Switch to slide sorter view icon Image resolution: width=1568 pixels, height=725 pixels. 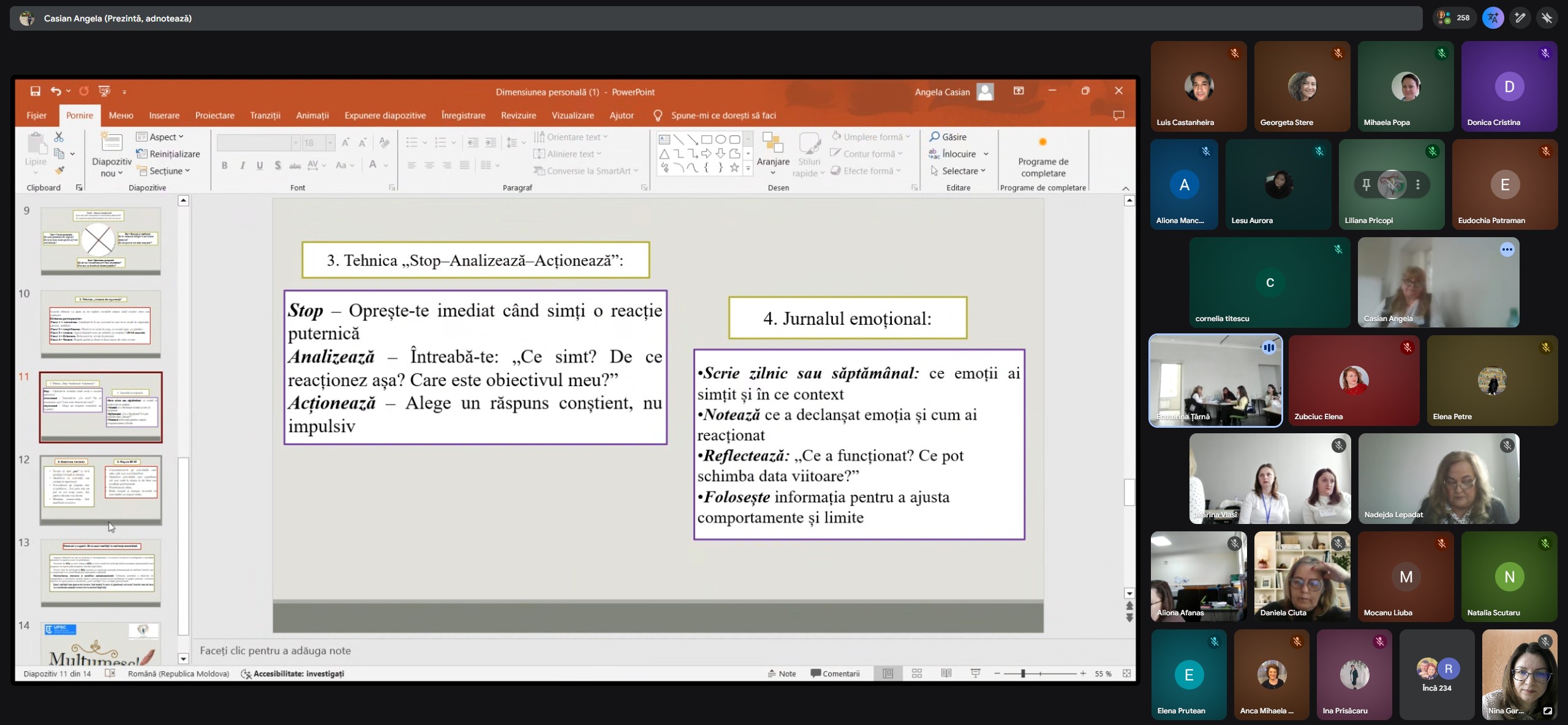[917, 674]
